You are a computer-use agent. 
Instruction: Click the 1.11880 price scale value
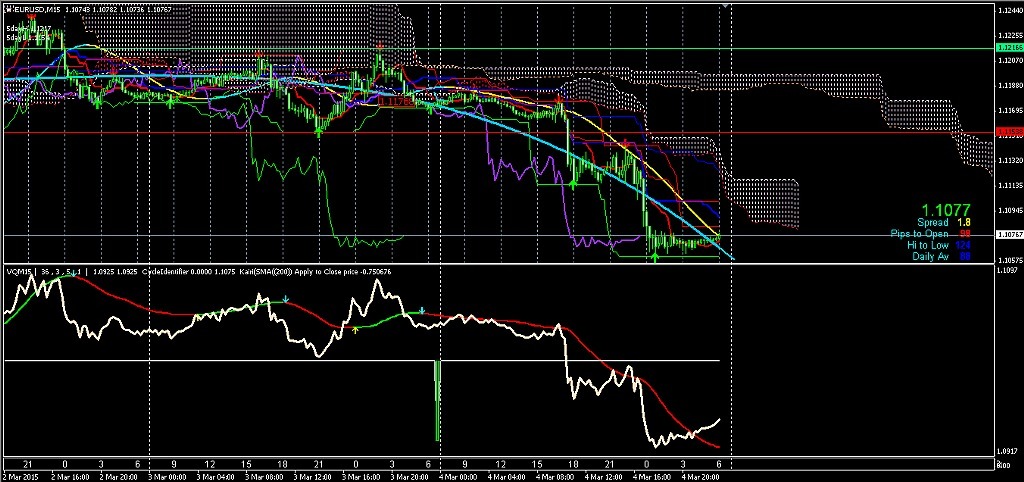click(x=1010, y=85)
